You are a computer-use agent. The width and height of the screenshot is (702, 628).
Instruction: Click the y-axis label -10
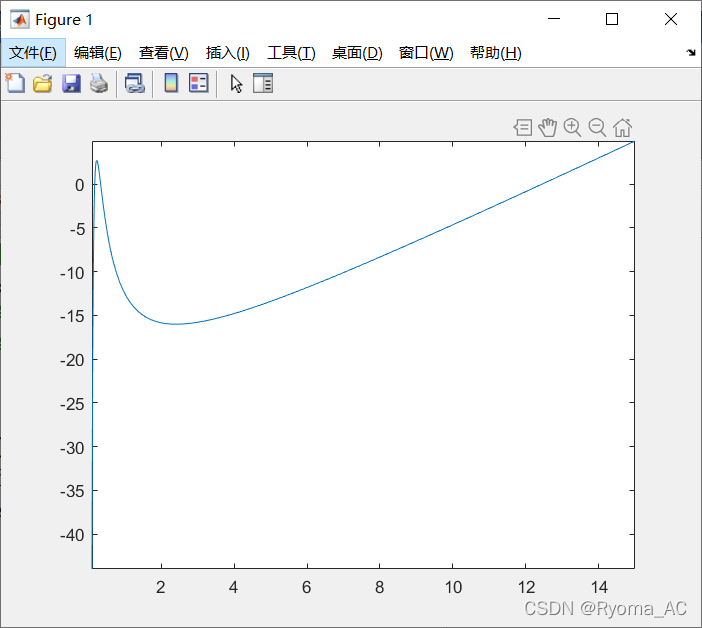click(72, 273)
